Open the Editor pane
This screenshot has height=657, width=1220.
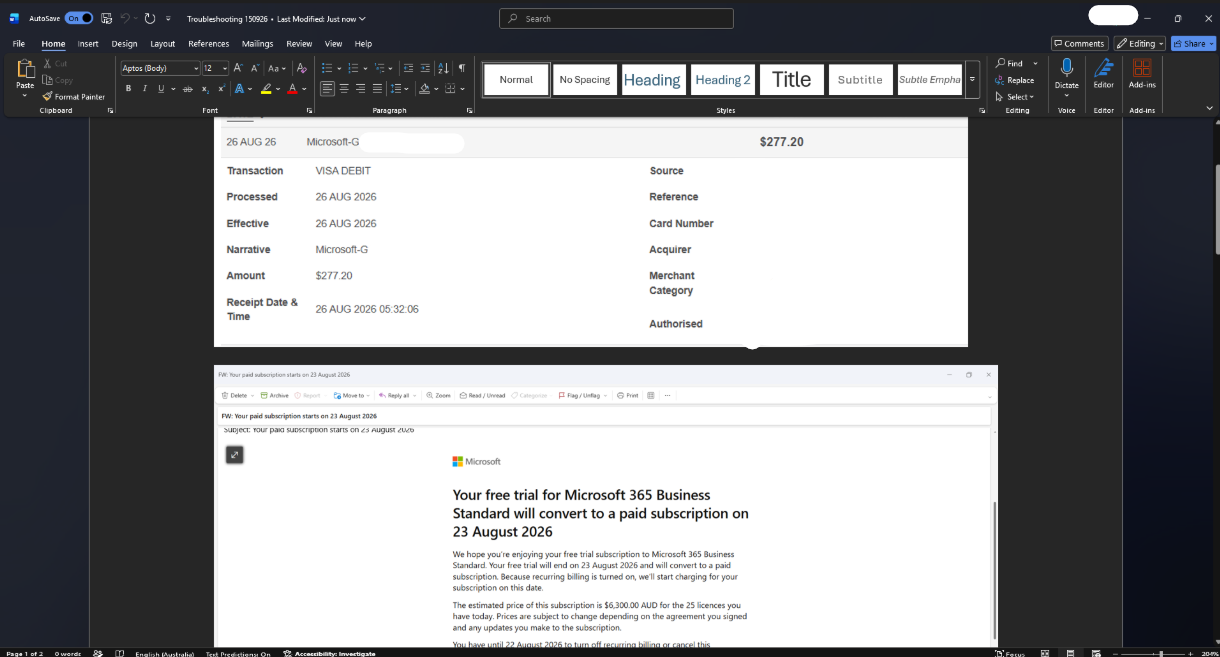1104,74
